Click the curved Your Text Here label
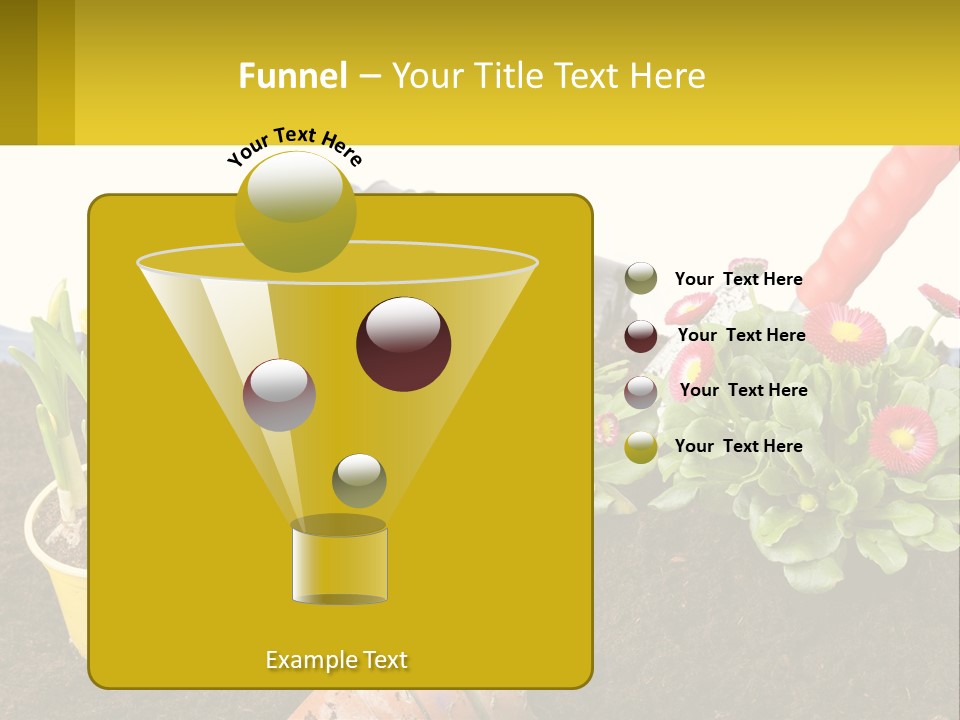The height and width of the screenshot is (720, 960). [295, 143]
